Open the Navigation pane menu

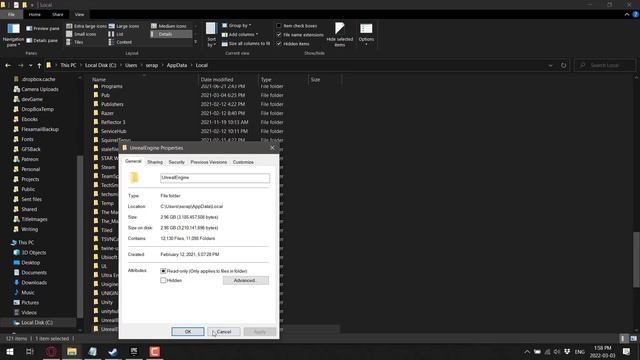coord(13,35)
